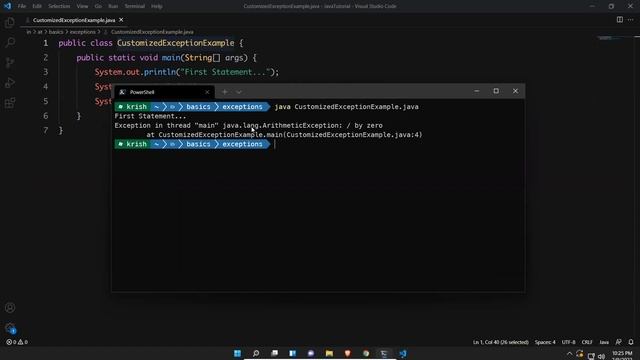Open the Extensions view
This screenshot has height=360, width=640.
[10, 102]
